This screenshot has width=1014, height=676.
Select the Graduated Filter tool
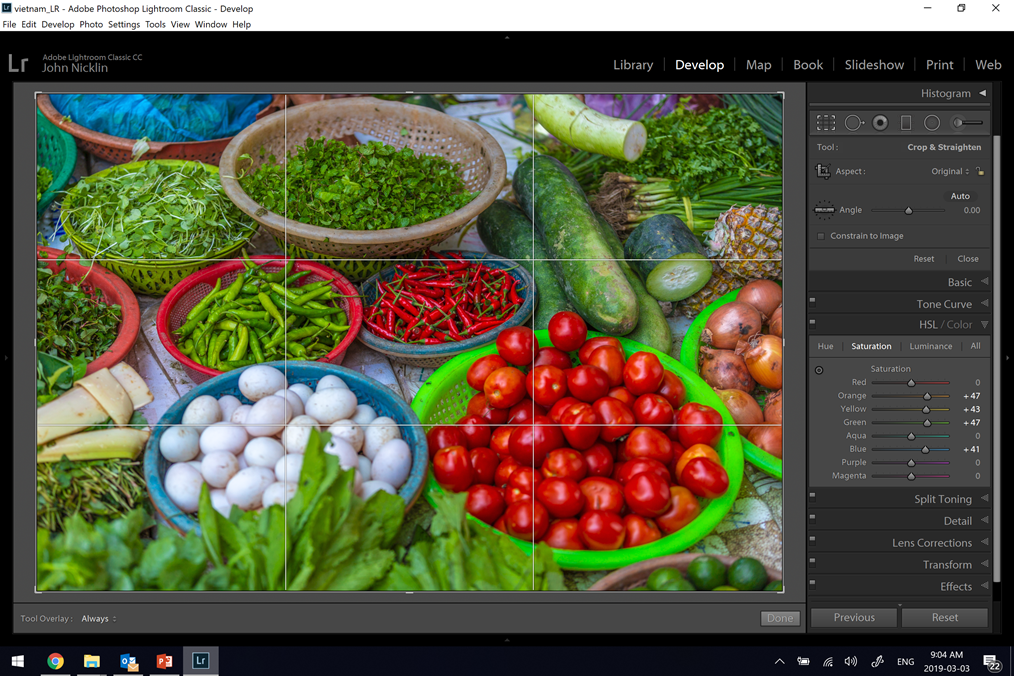coord(906,122)
